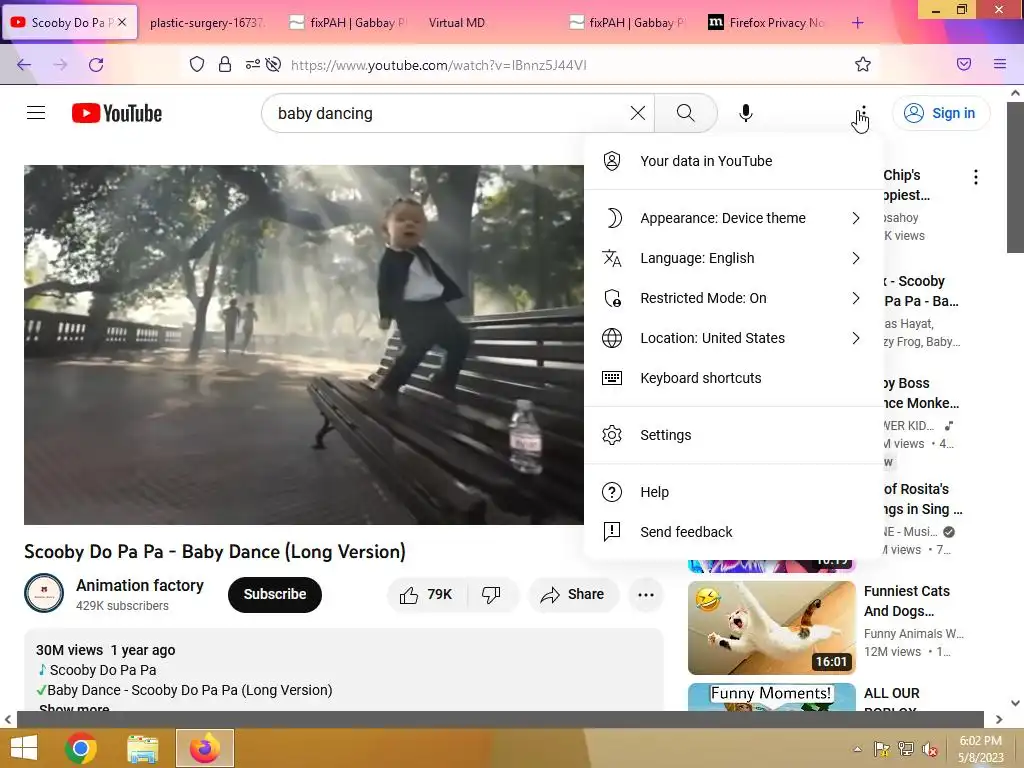
Task: Click the muted volume tray icon
Action: [x=930, y=749]
